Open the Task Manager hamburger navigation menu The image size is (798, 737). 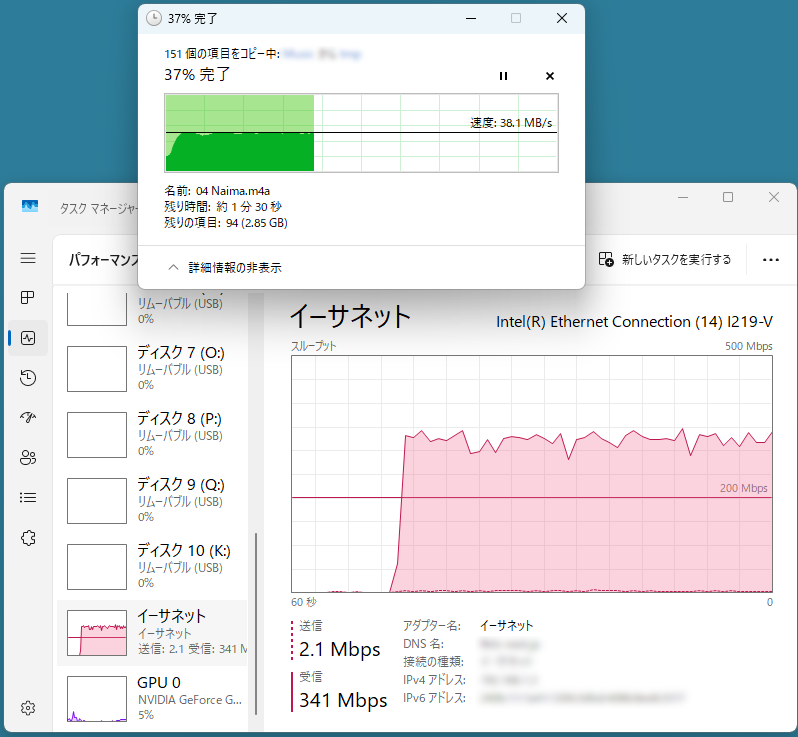(x=28, y=258)
